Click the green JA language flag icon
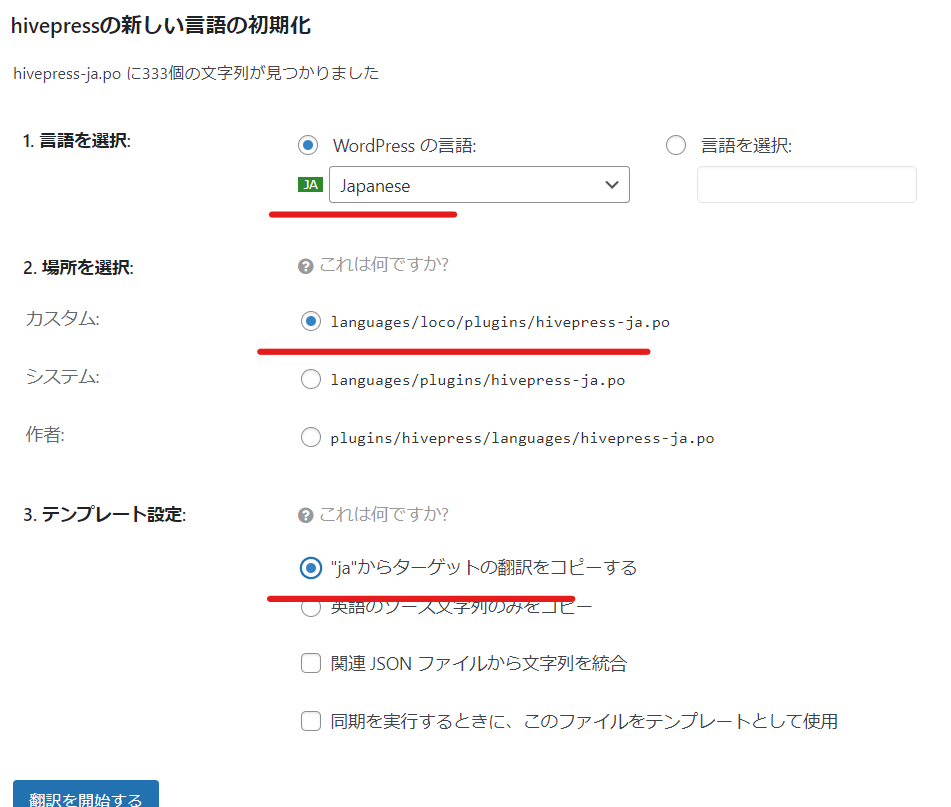 pos(310,185)
